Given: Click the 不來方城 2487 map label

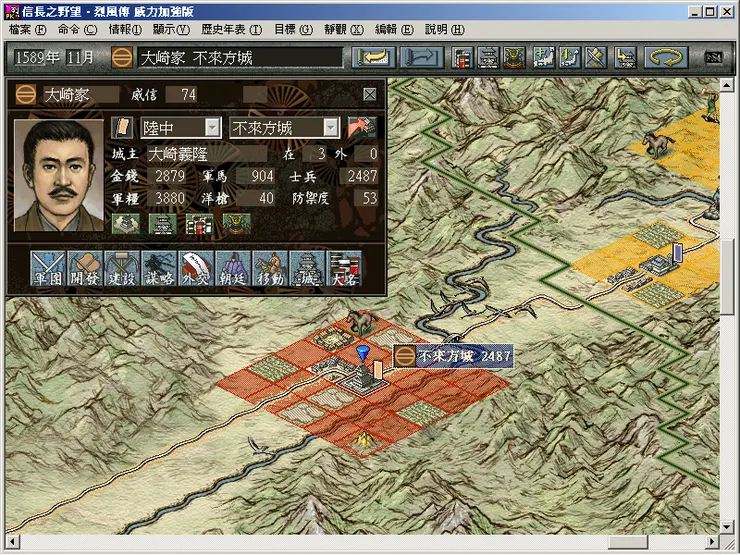Looking at the screenshot, I should [x=453, y=356].
